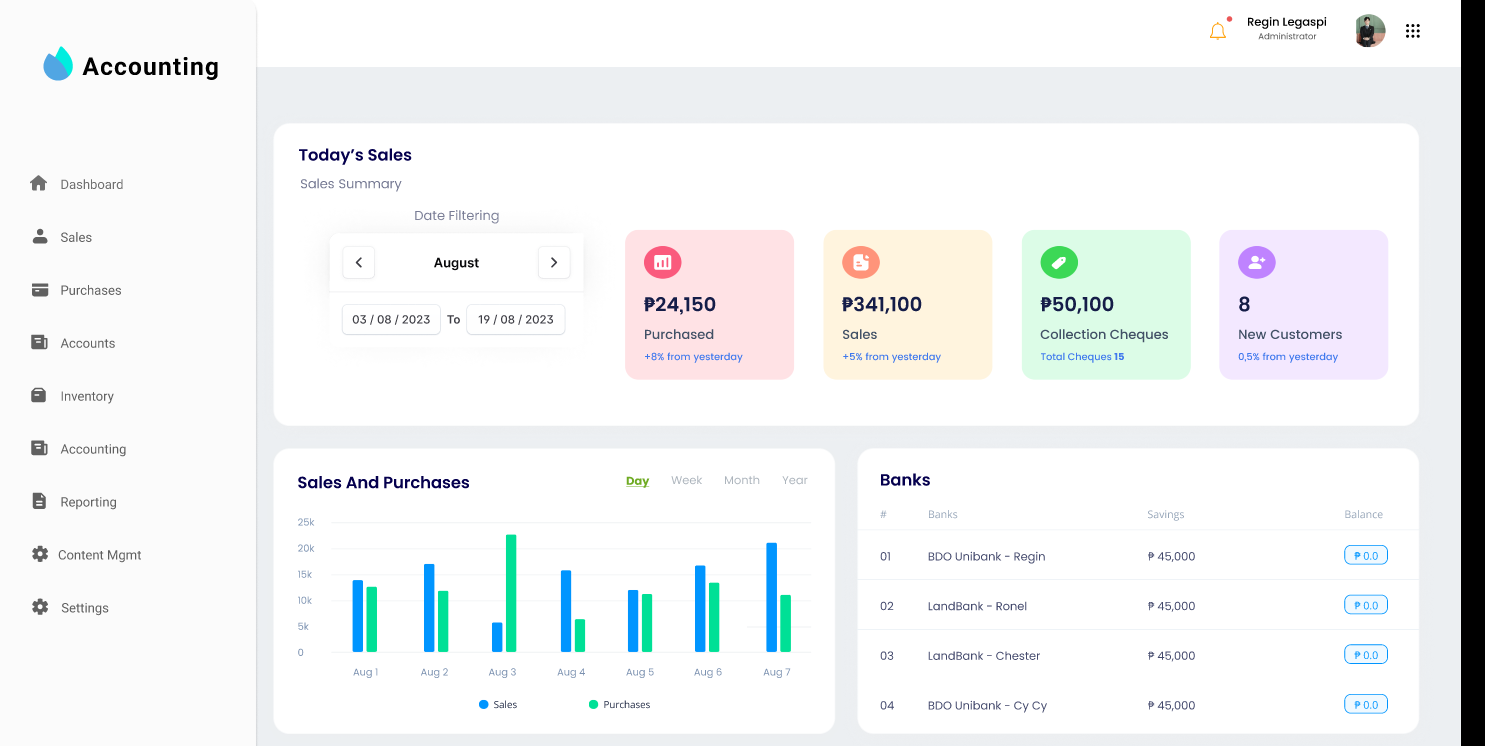This screenshot has width=1485, height=746.
Task: Open the apps grid menu icon
Action: [x=1412, y=31]
